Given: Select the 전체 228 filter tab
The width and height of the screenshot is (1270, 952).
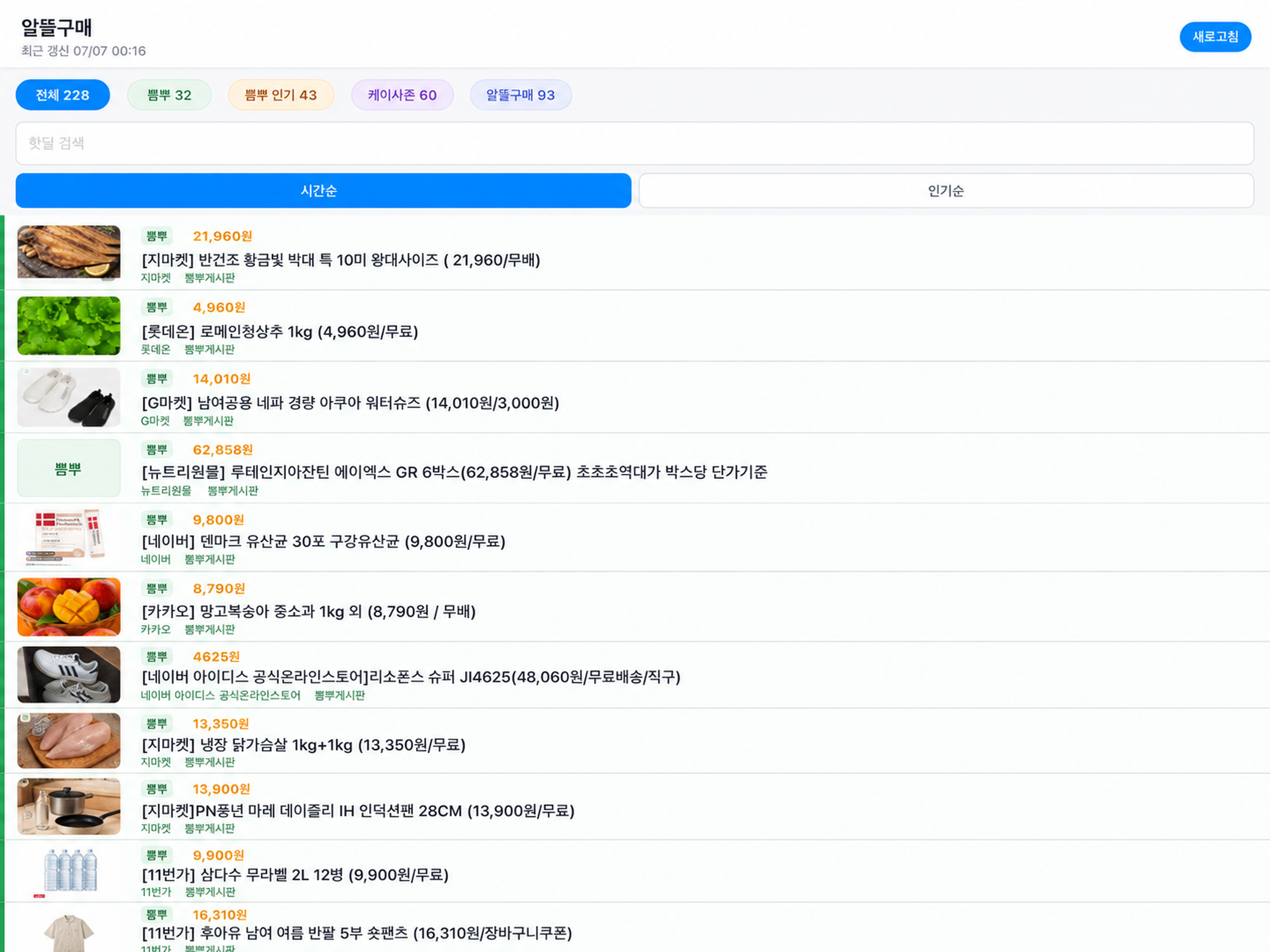Looking at the screenshot, I should click(63, 95).
